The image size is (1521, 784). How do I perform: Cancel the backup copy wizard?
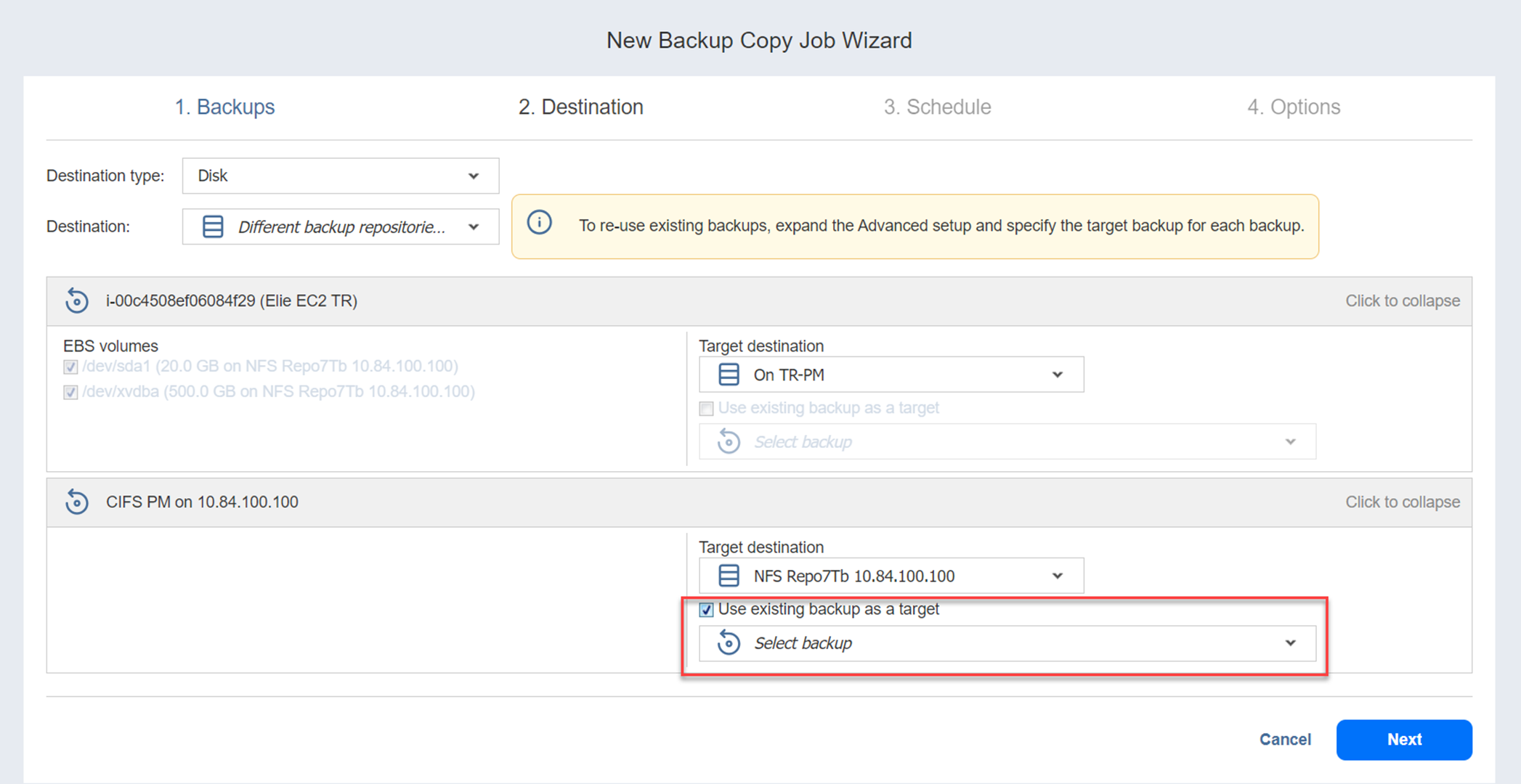click(1284, 739)
